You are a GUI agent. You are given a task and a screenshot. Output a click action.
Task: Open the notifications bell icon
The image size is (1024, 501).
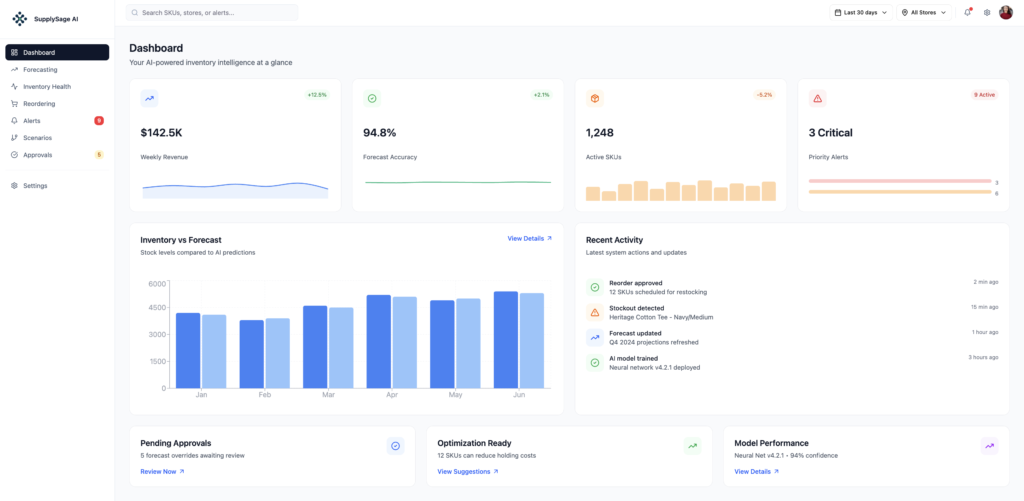click(x=967, y=13)
